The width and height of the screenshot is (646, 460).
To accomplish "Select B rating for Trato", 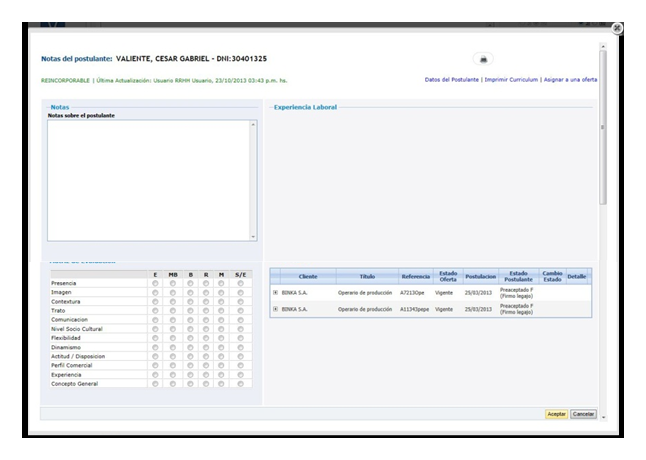I will coord(189,308).
